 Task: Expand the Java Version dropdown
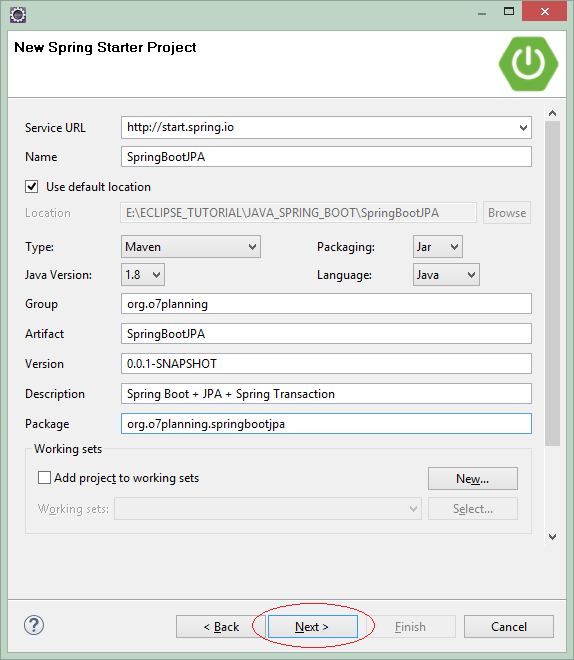tap(143, 275)
